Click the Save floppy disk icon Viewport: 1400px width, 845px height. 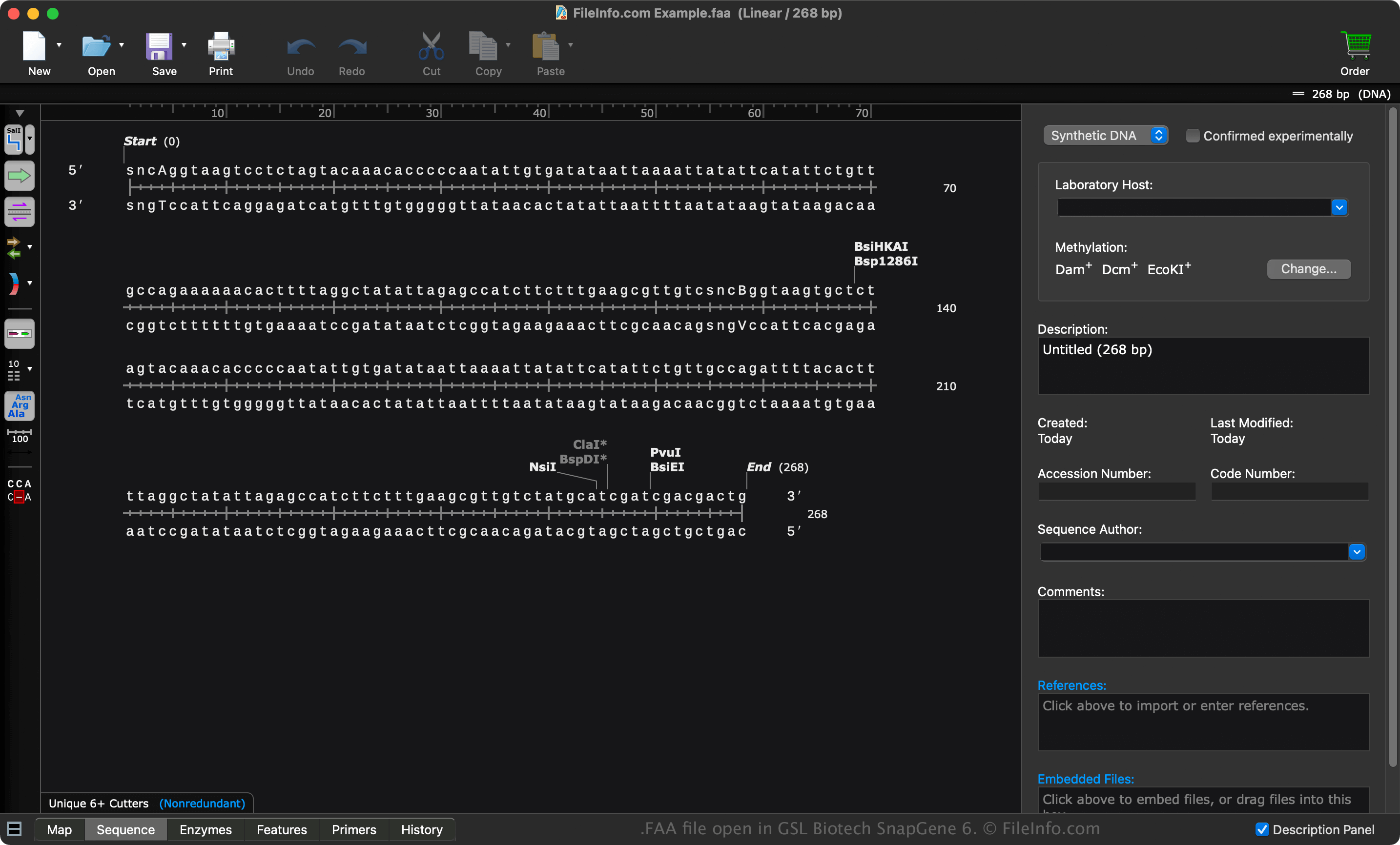[159, 46]
